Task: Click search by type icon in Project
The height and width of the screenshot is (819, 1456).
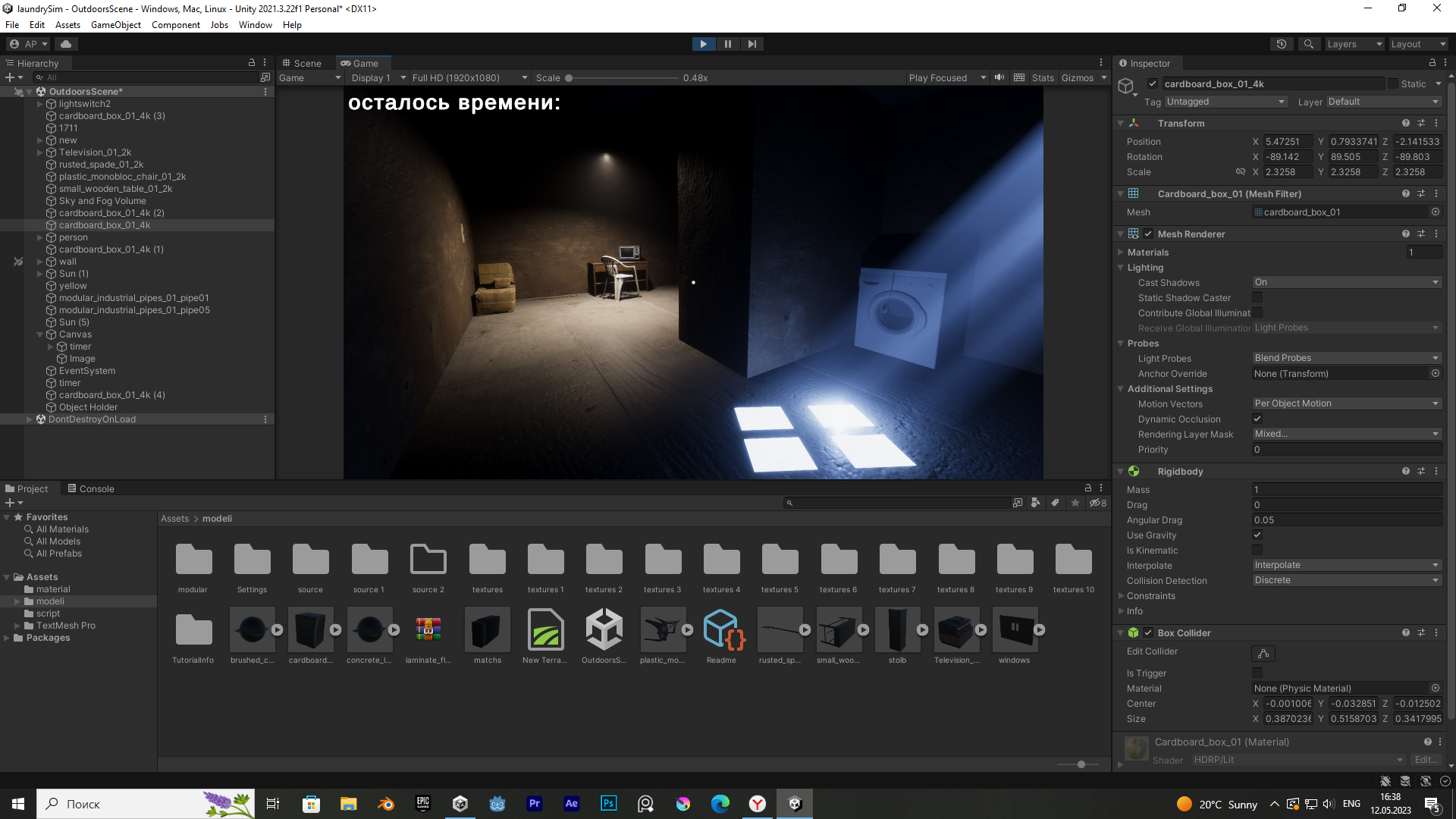Action: tap(1035, 503)
